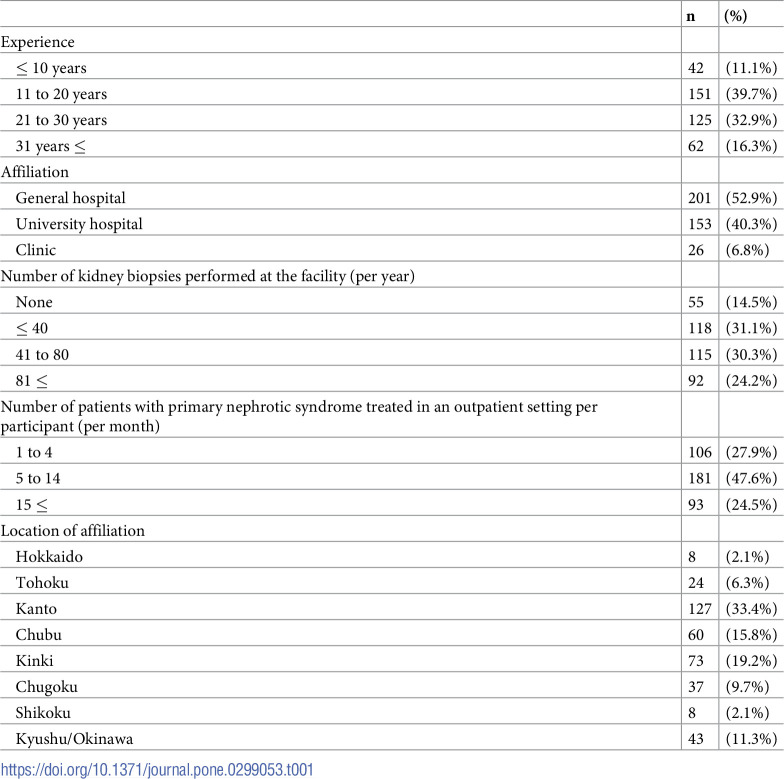This screenshot has height=779, width=784.
Task: Select the 'Chugoku' row label
Action: [46, 686]
